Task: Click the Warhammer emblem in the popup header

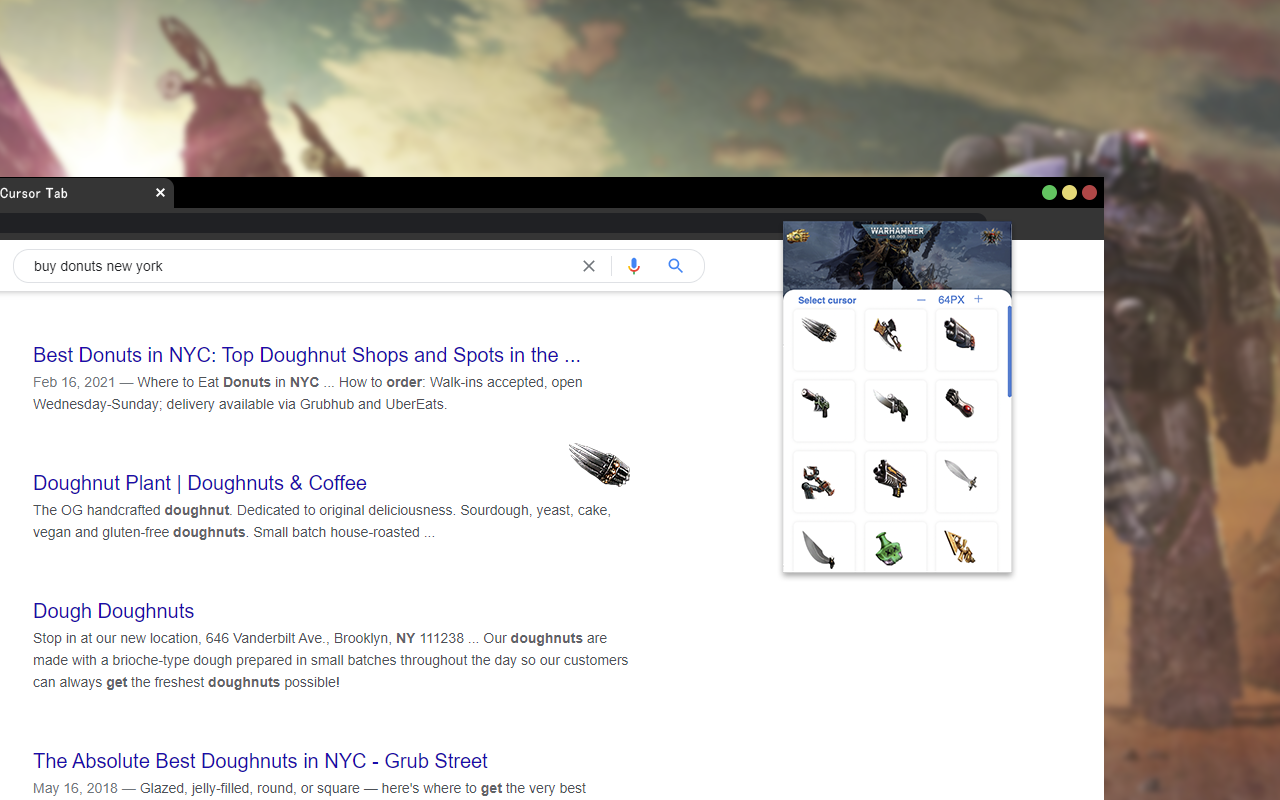Action: (990, 237)
